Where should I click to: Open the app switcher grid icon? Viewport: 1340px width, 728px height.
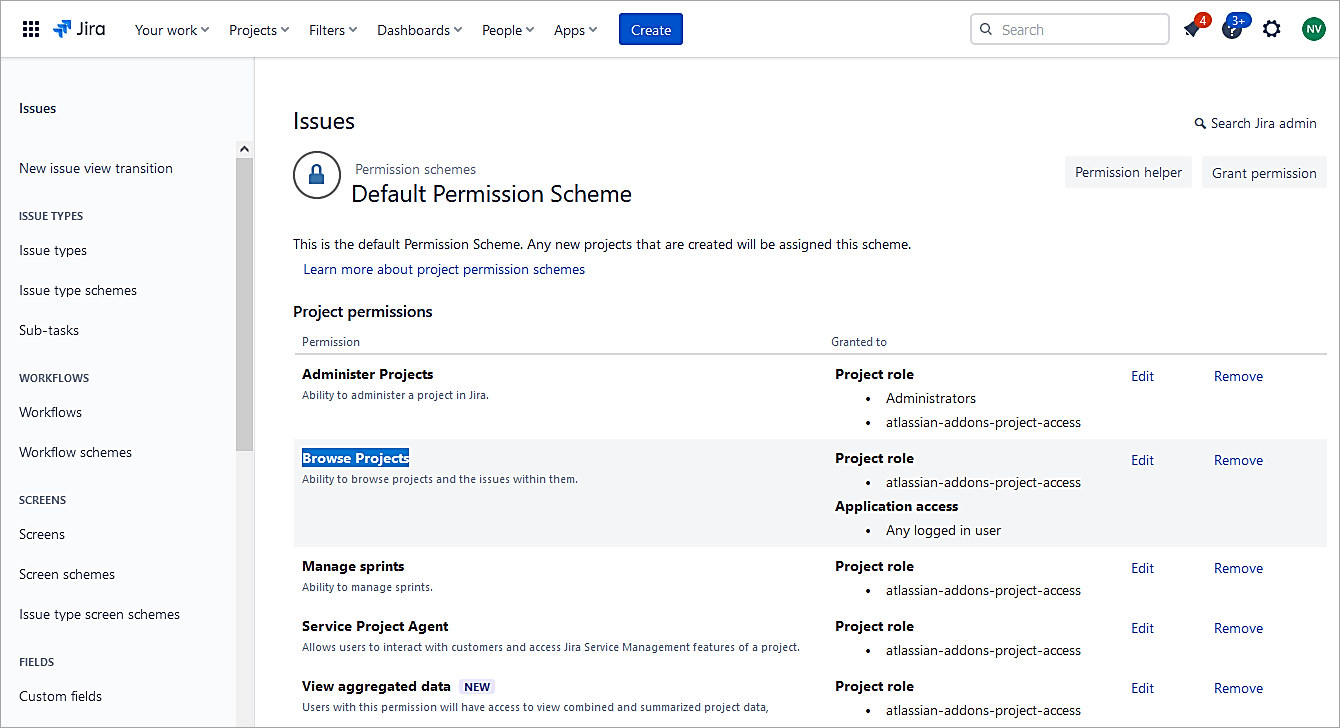tap(31, 30)
